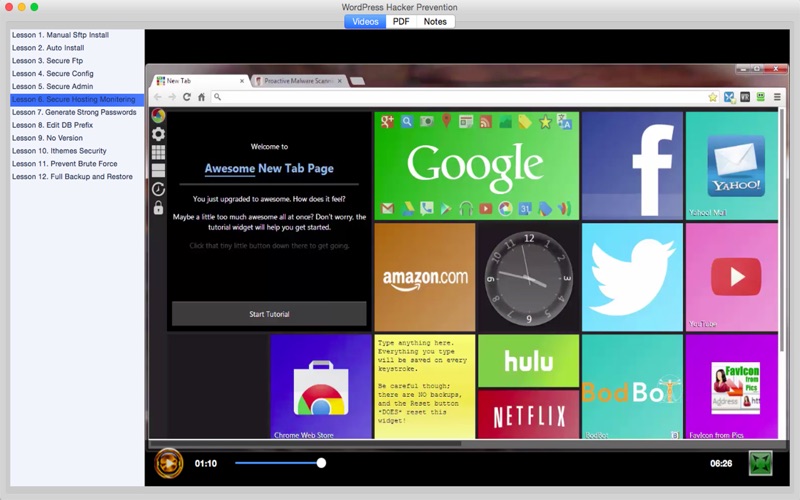Click the browser back arrow
This screenshot has width=800, height=500.
[x=158, y=97]
